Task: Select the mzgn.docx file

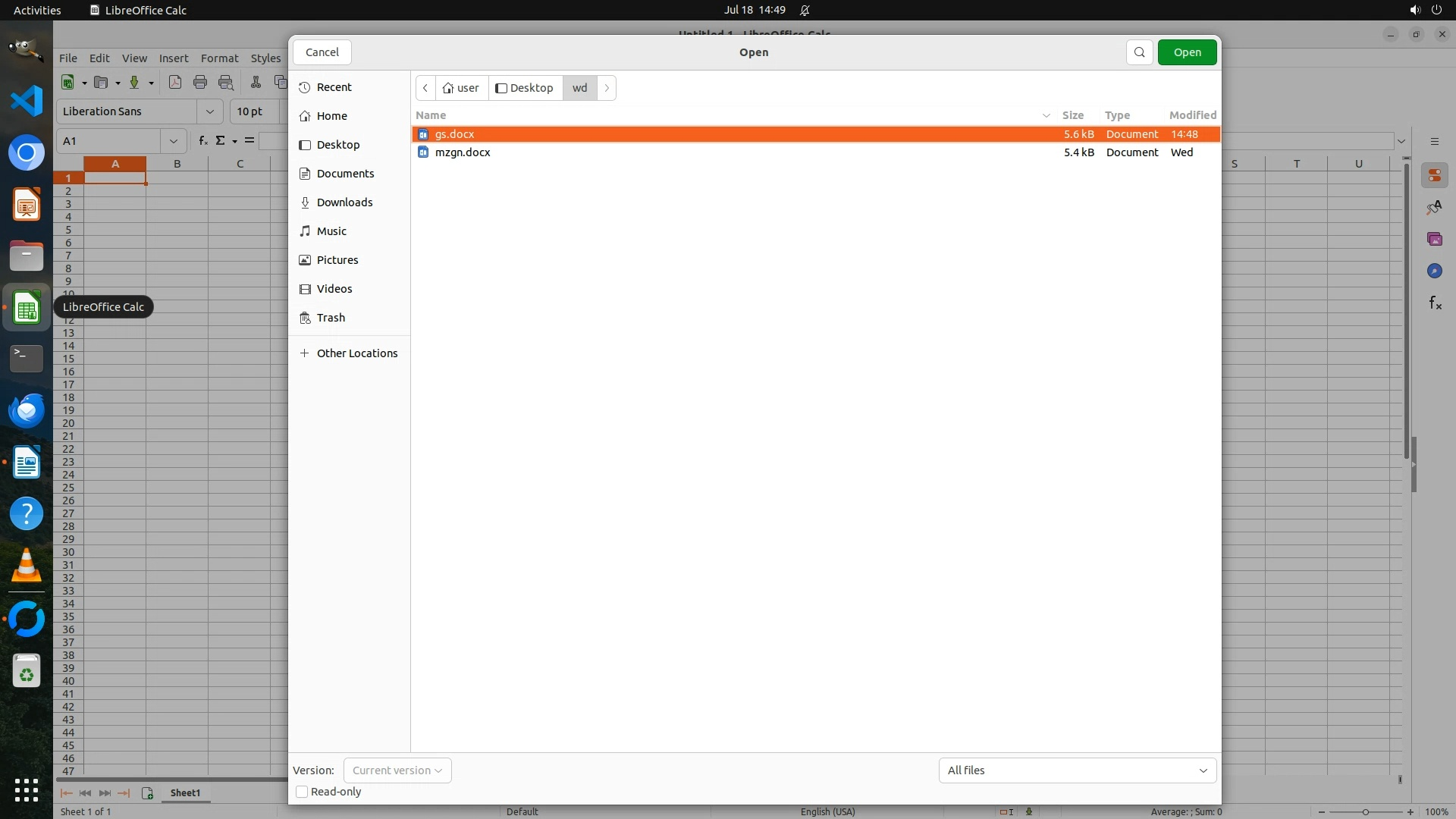Action: [x=463, y=152]
